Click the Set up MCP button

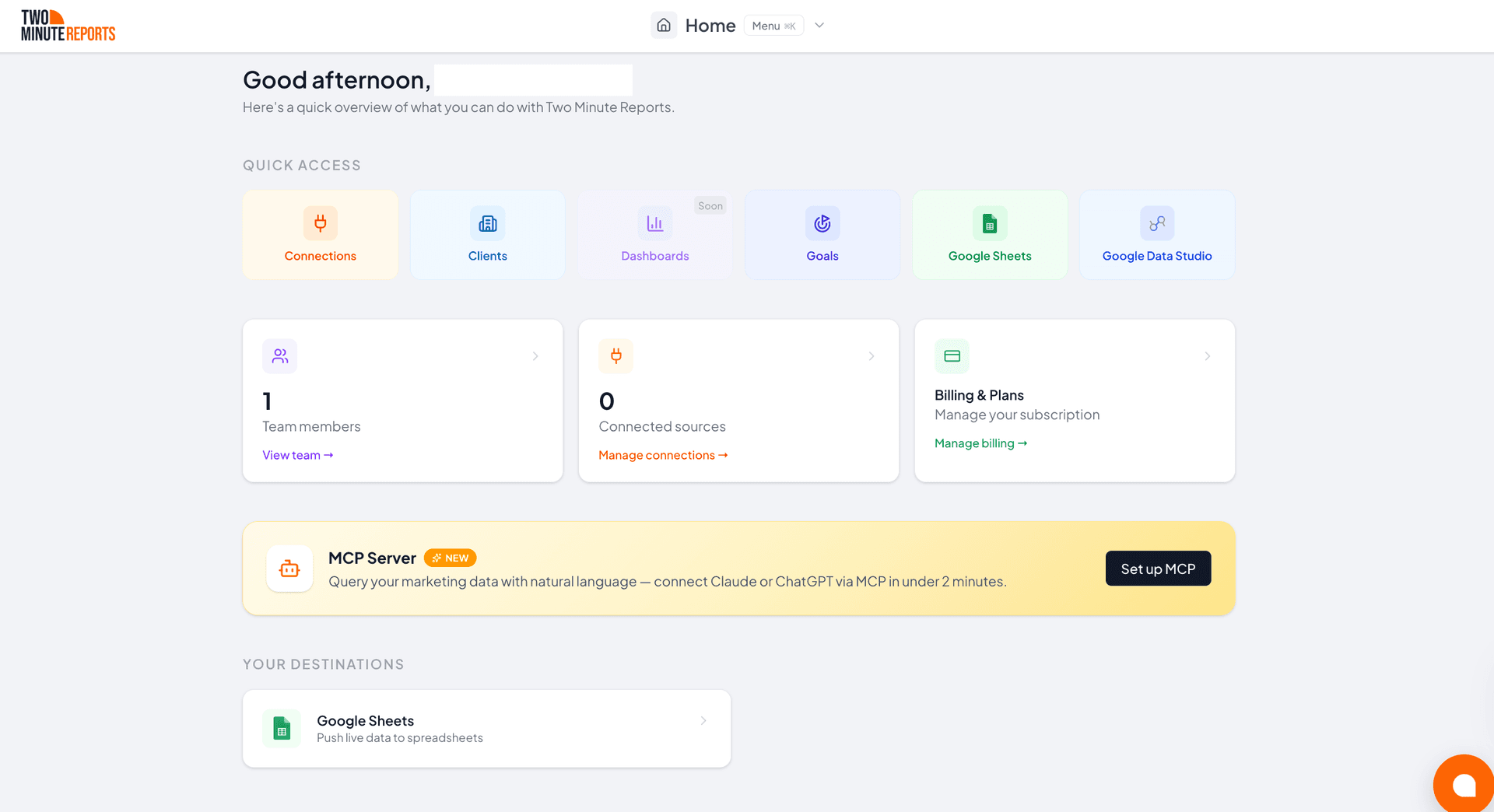click(1158, 569)
